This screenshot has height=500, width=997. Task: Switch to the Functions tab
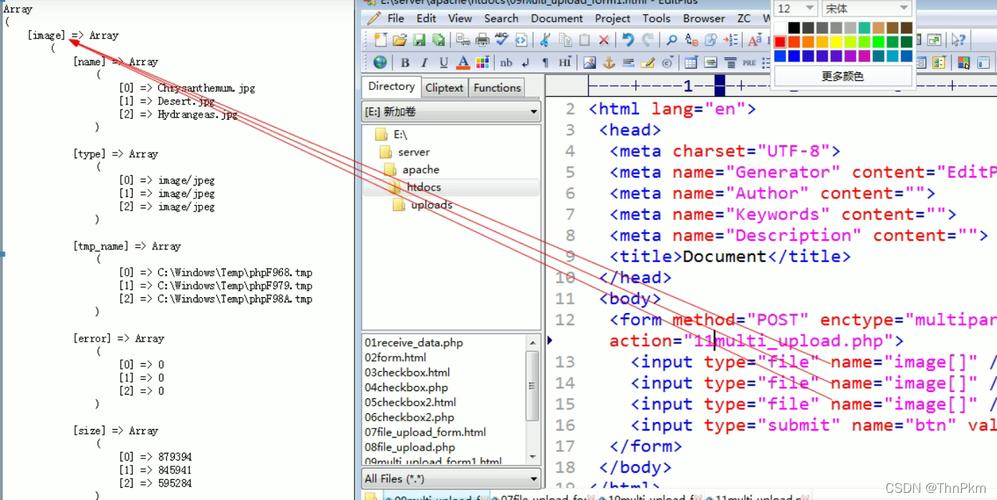click(x=497, y=88)
